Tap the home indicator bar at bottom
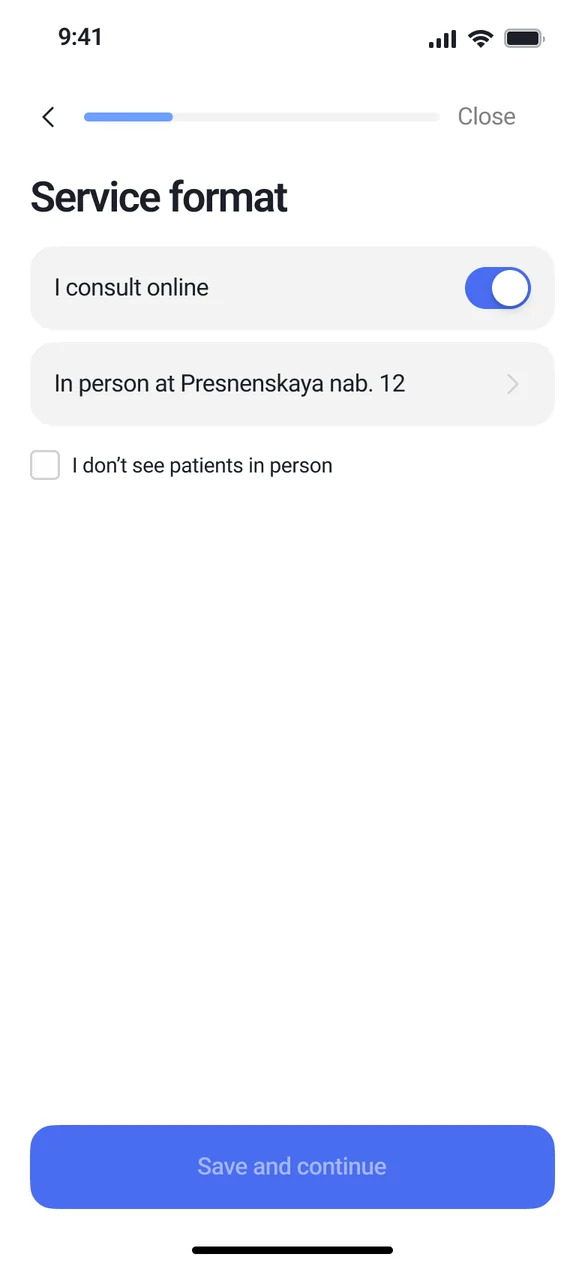Viewport: 585px width, 1266px height. tap(292, 1250)
